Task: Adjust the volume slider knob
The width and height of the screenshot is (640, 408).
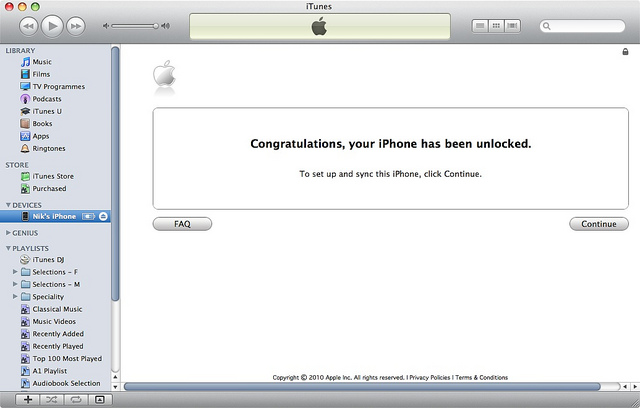Action: click(x=156, y=26)
